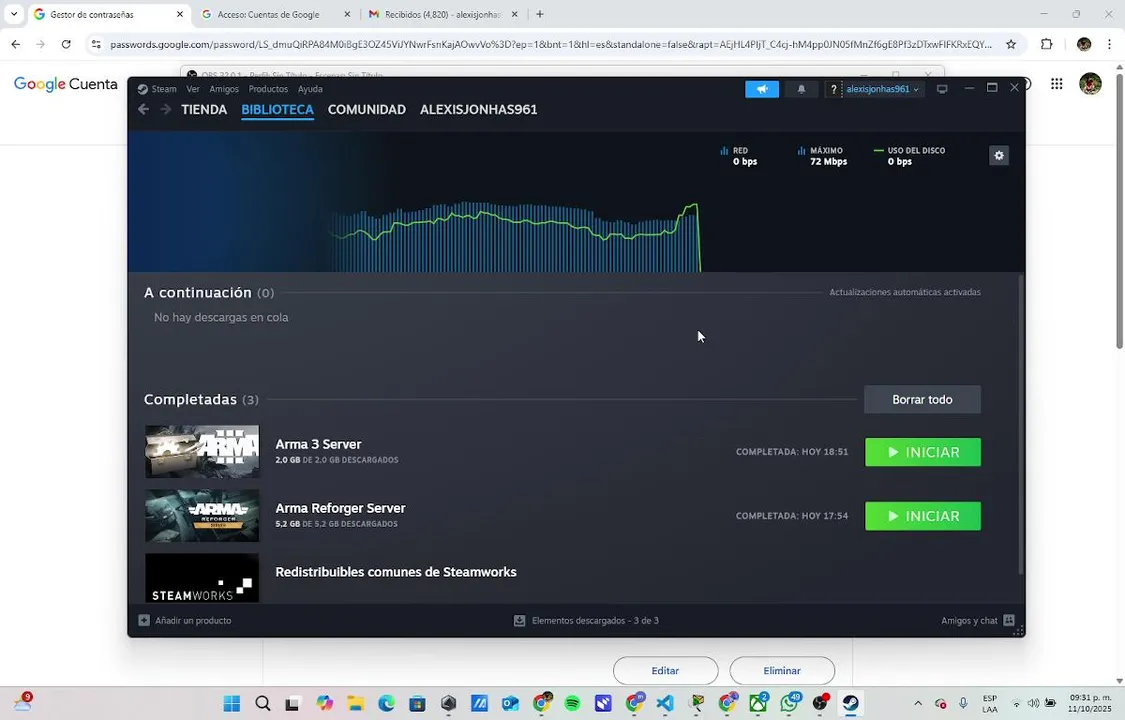Image resolution: width=1125 pixels, height=720 pixels.
Task: Open the Amigos menu
Action: click(224, 89)
